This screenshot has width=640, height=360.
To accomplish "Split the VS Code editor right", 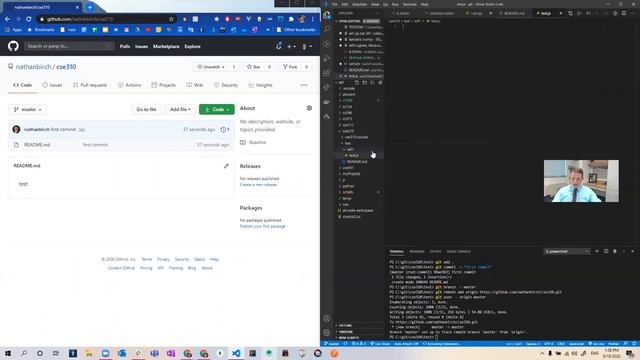I will (x=624, y=13).
